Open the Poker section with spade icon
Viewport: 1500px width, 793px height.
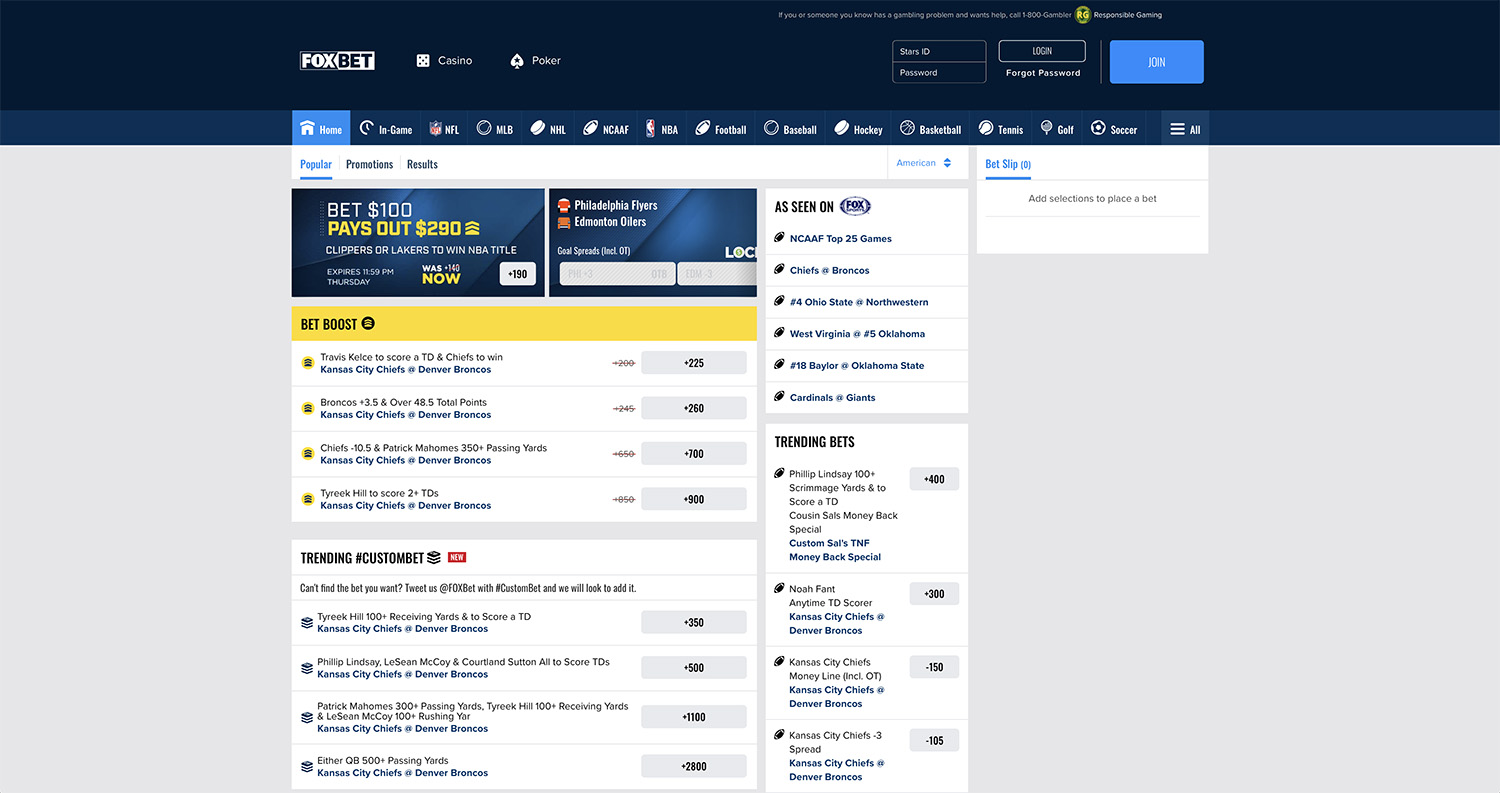click(x=535, y=61)
